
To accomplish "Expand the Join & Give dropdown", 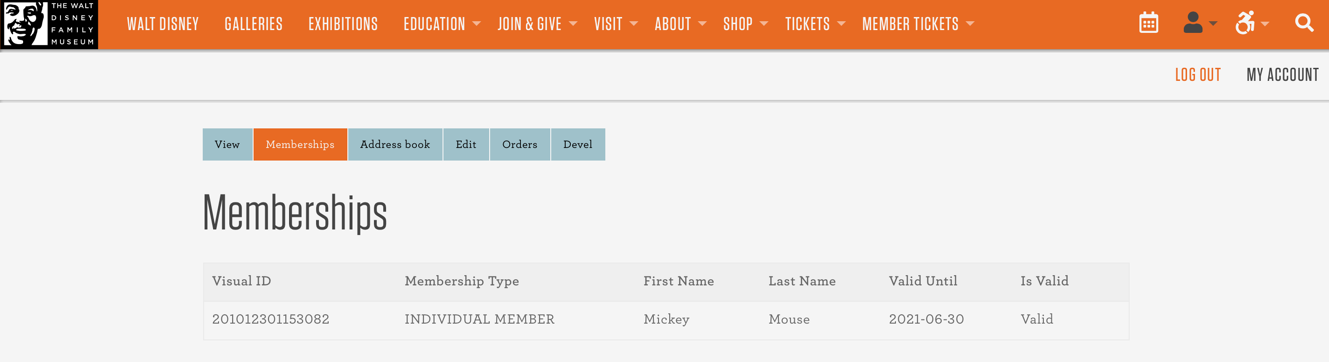I will pyautogui.click(x=538, y=24).
